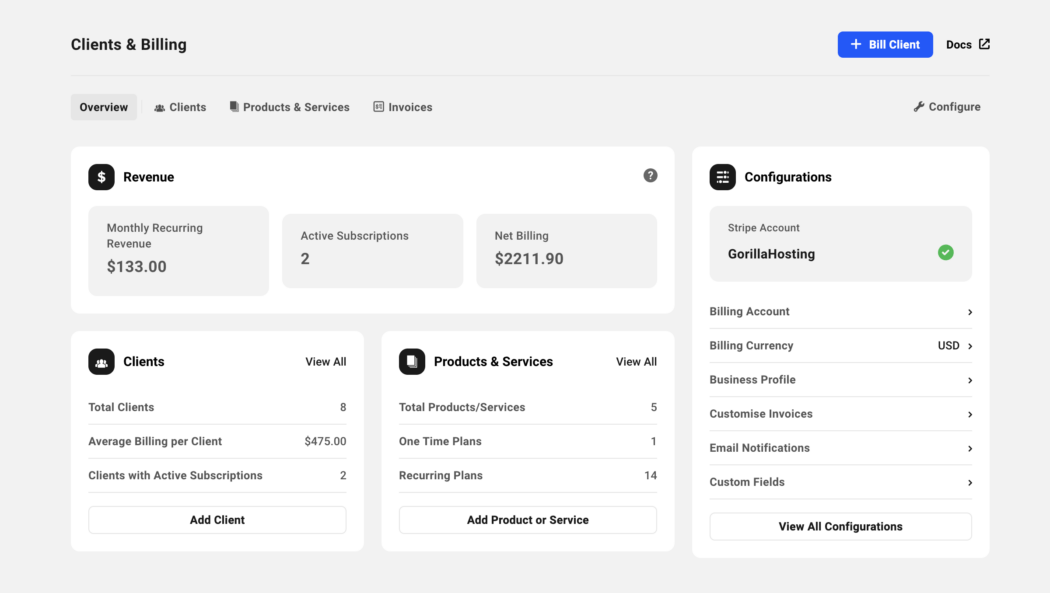The height and width of the screenshot is (593, 1050).
Task: Click the Products & Services box icon
Action: tap(412, 361)
